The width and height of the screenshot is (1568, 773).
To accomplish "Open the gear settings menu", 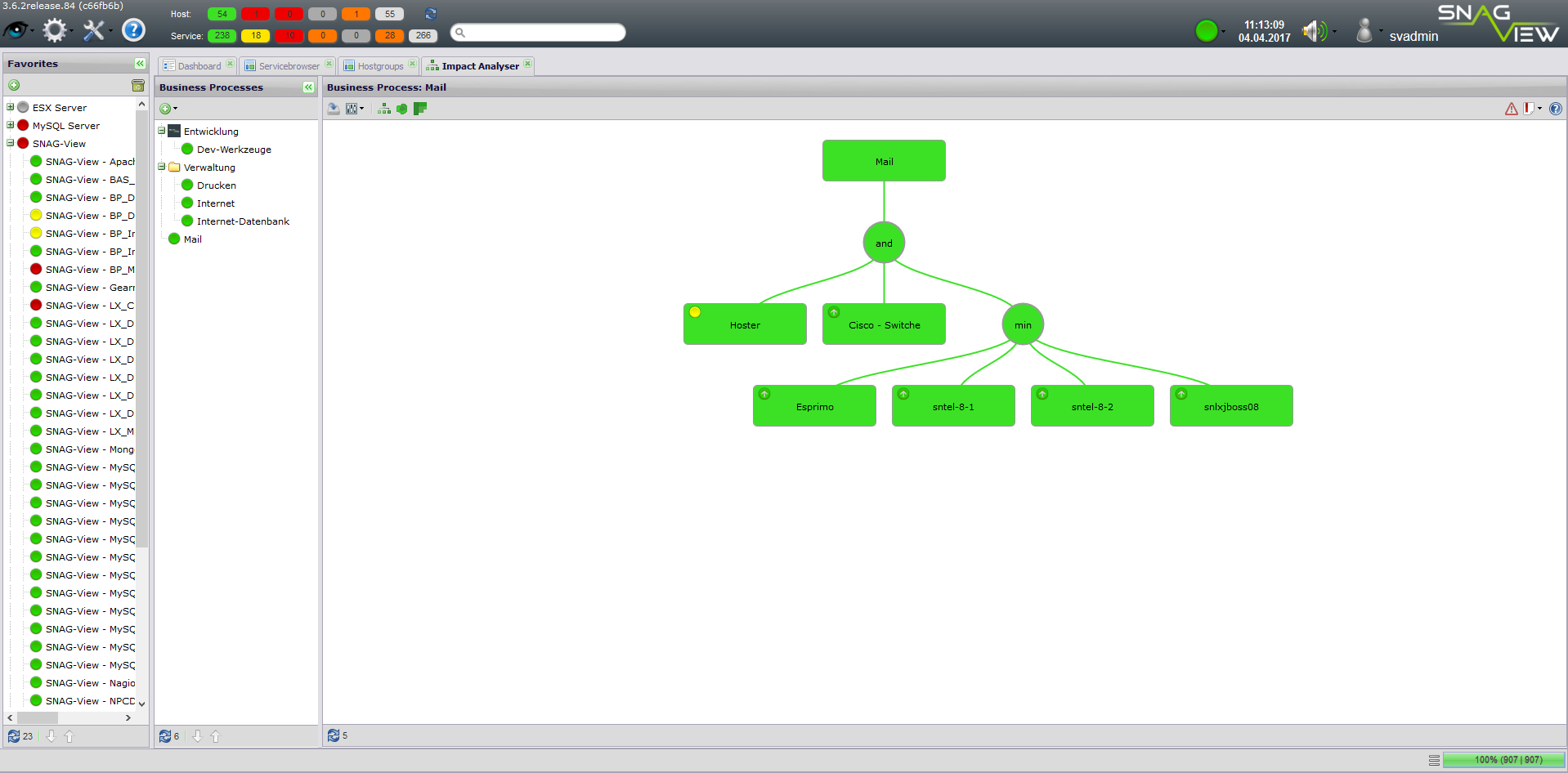I will [55, 31].
